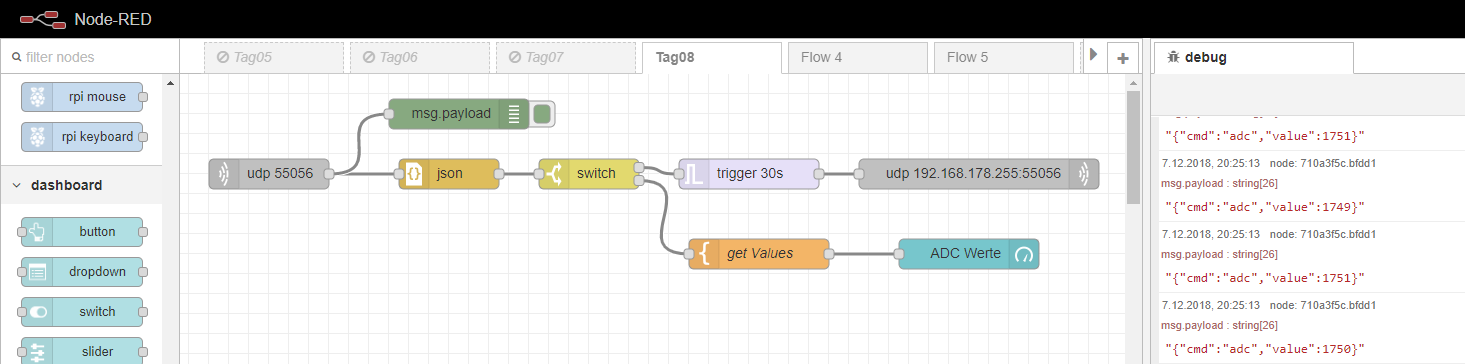Switch to the Flow 5 tab
This screenshot has width=1465, height=364.
point(1003,58)
